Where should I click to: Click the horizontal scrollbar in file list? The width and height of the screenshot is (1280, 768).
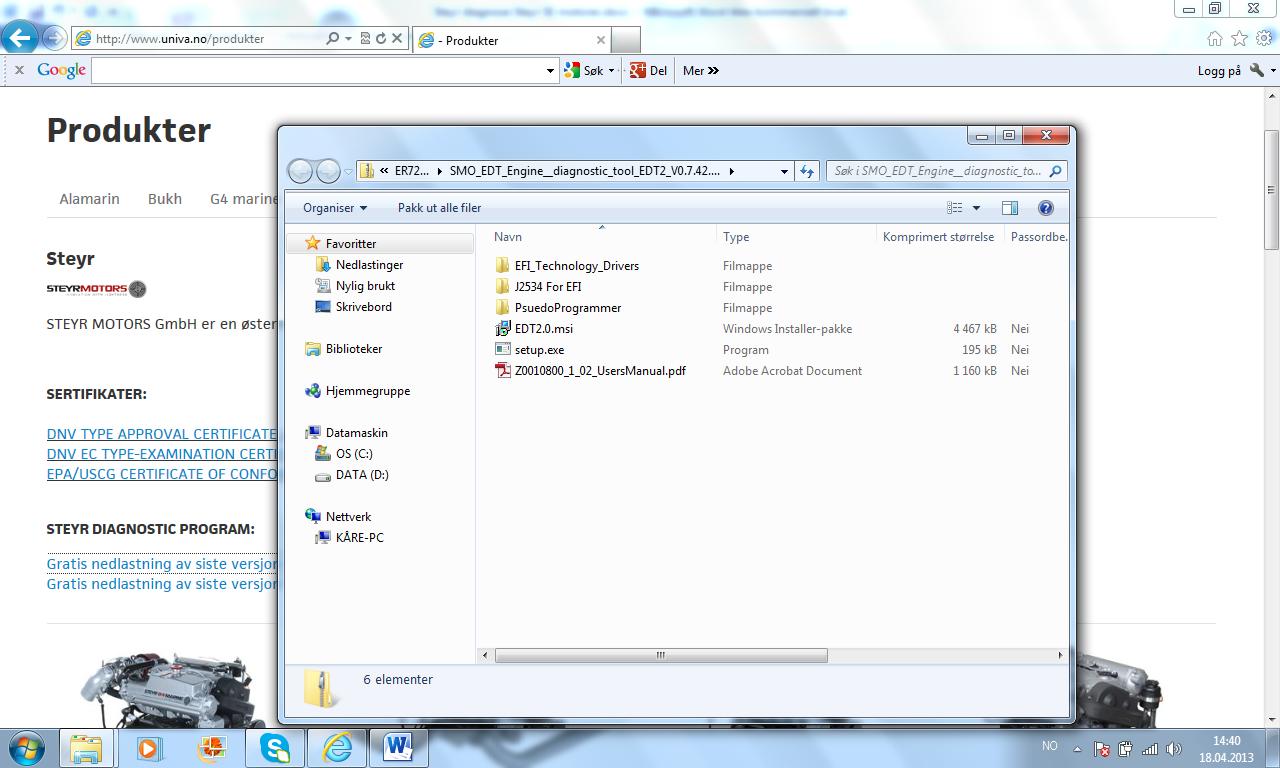click(x=661, y=655)
